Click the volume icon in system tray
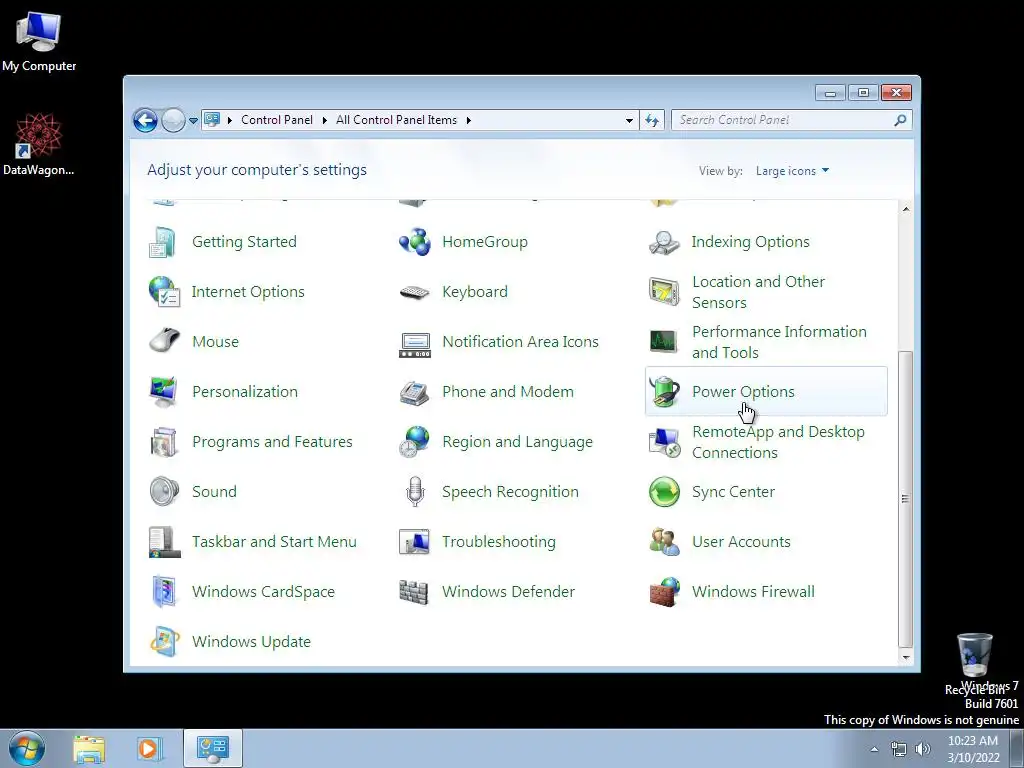The width and height of the screenshot is (1024, 768). [923, 749]
